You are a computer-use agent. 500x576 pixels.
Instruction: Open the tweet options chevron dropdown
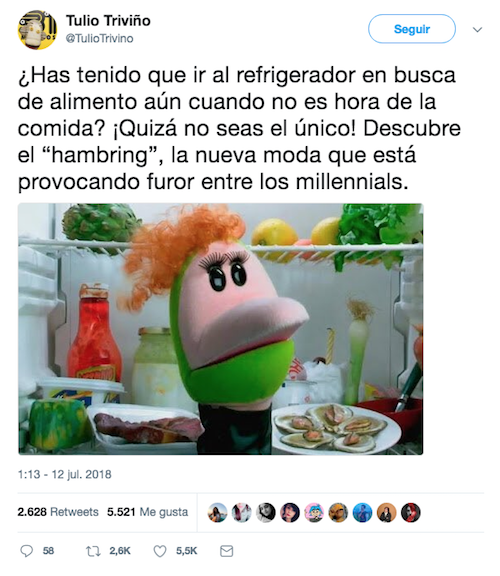coord(477,29)
